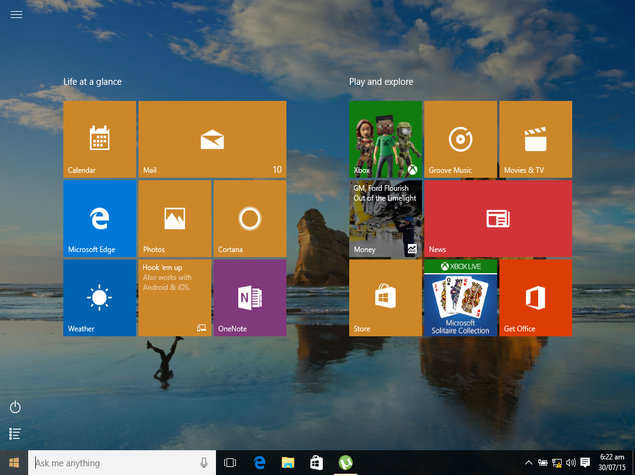Viewport: 635px width, 475px height.
Task: Open uTorrent from the taskbar
Action: click(345, 462)
